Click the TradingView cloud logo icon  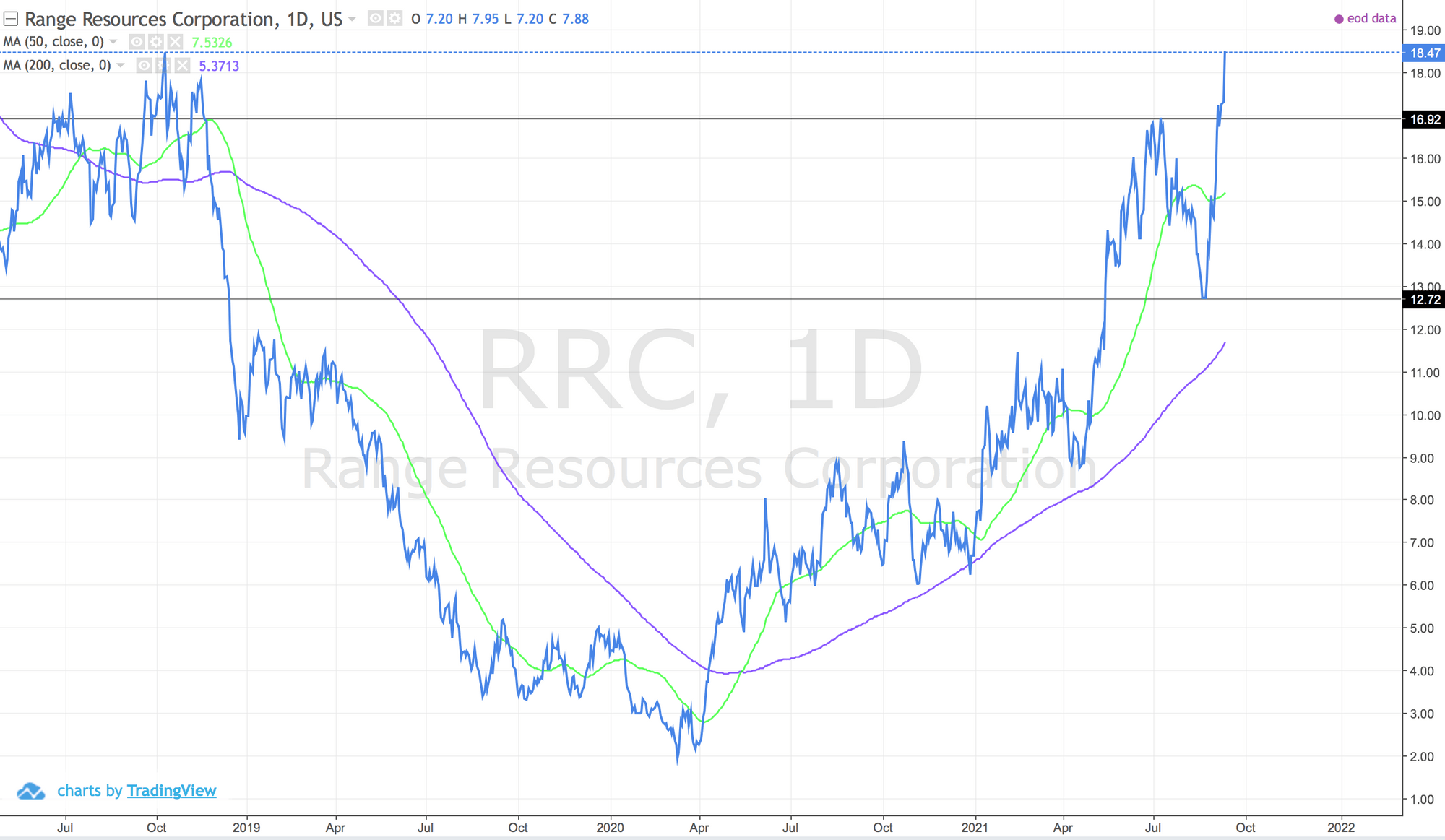[31, 791]
